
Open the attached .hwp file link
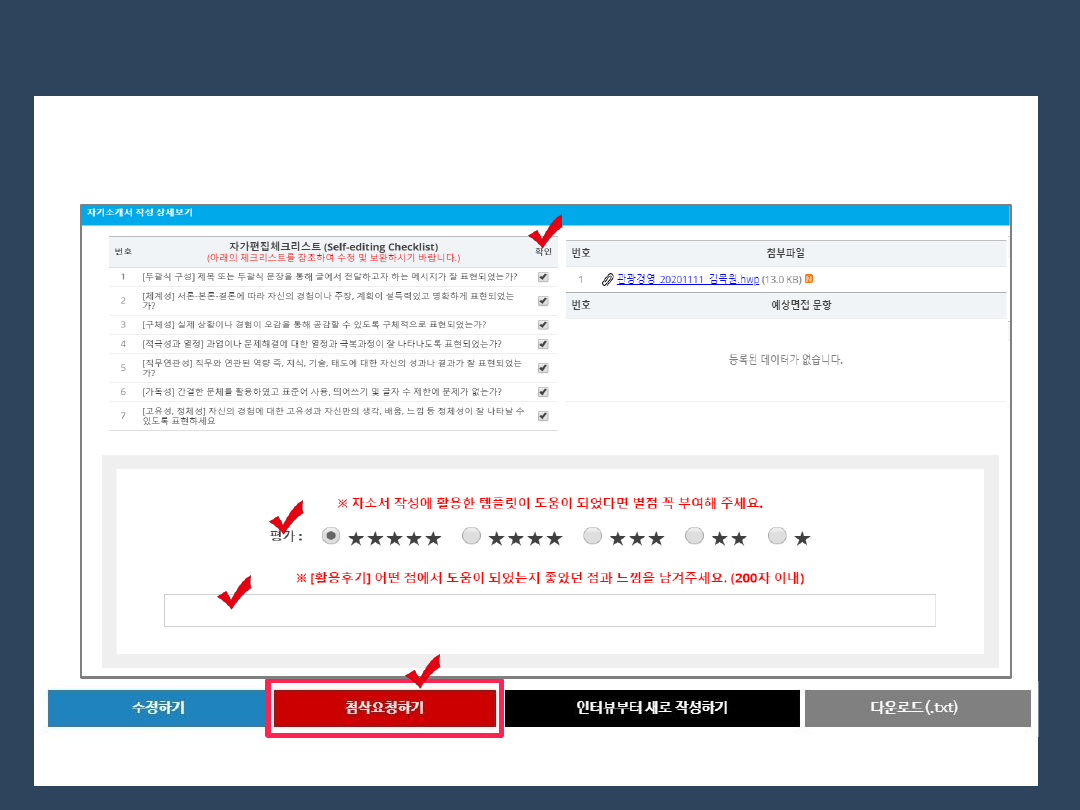pos(687,279)
